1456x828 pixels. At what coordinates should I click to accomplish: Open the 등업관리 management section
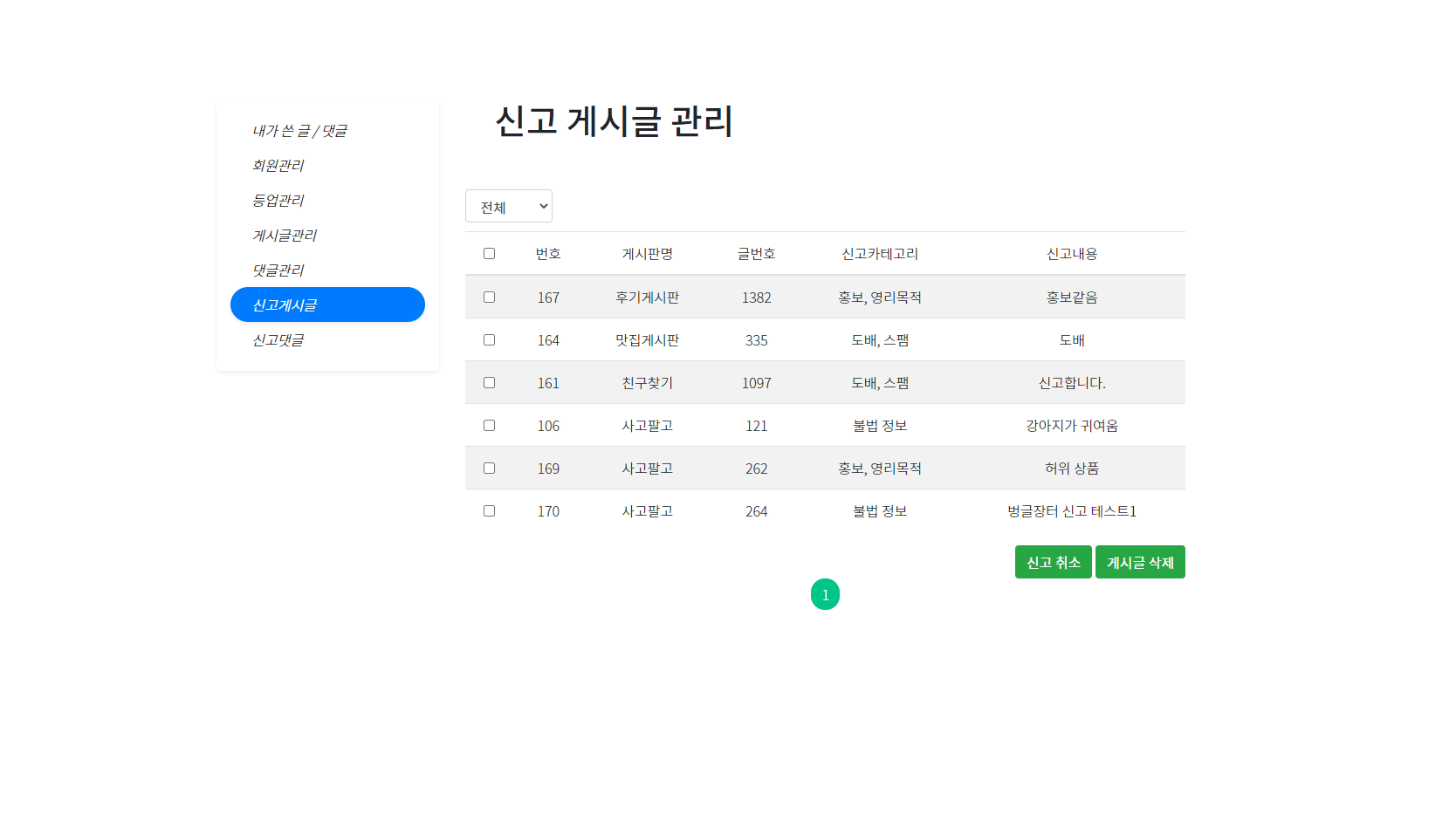pyautogui.click(x=277, y=200)
